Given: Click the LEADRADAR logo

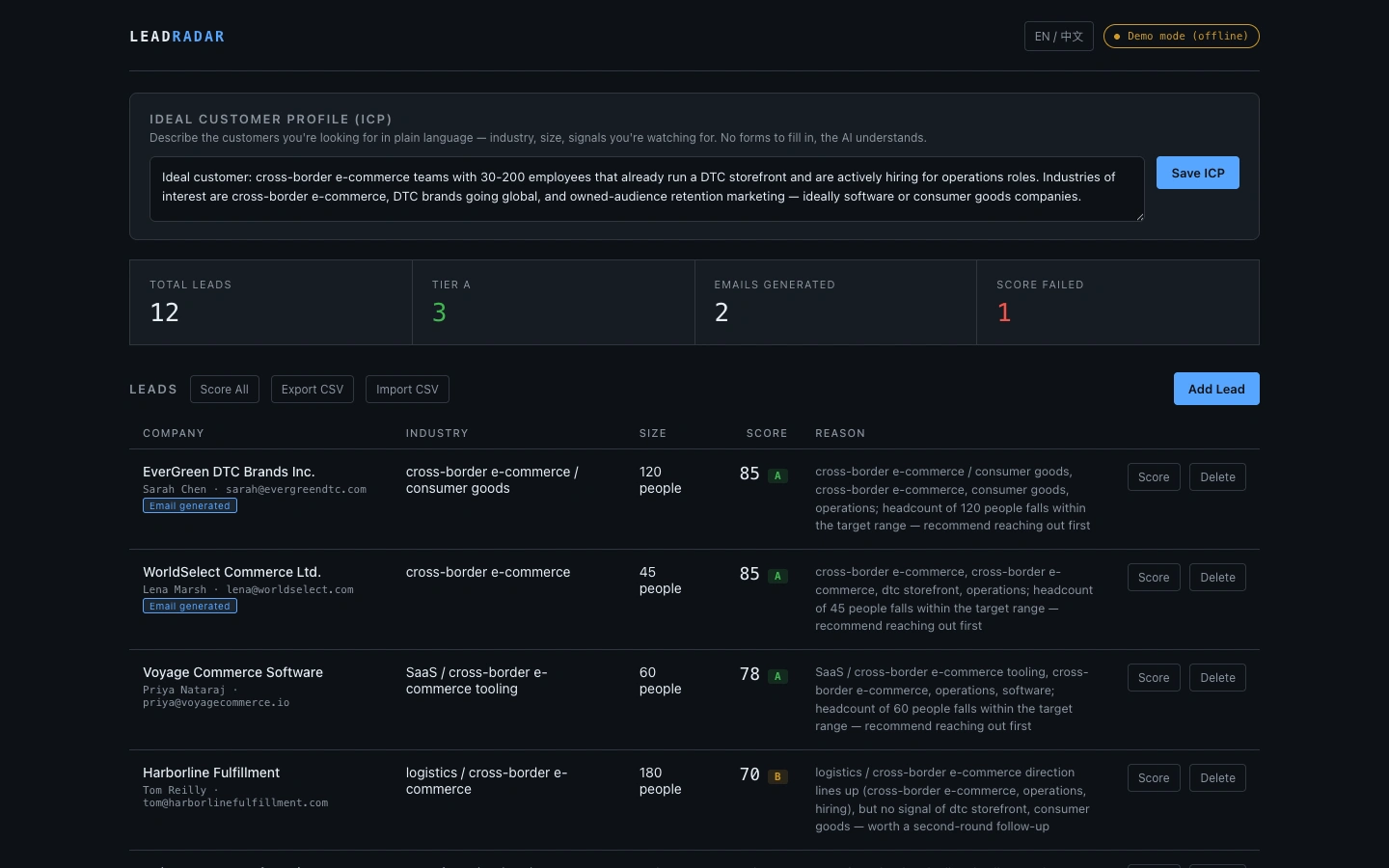Looking at the screenshot, I should click(177, 37).
